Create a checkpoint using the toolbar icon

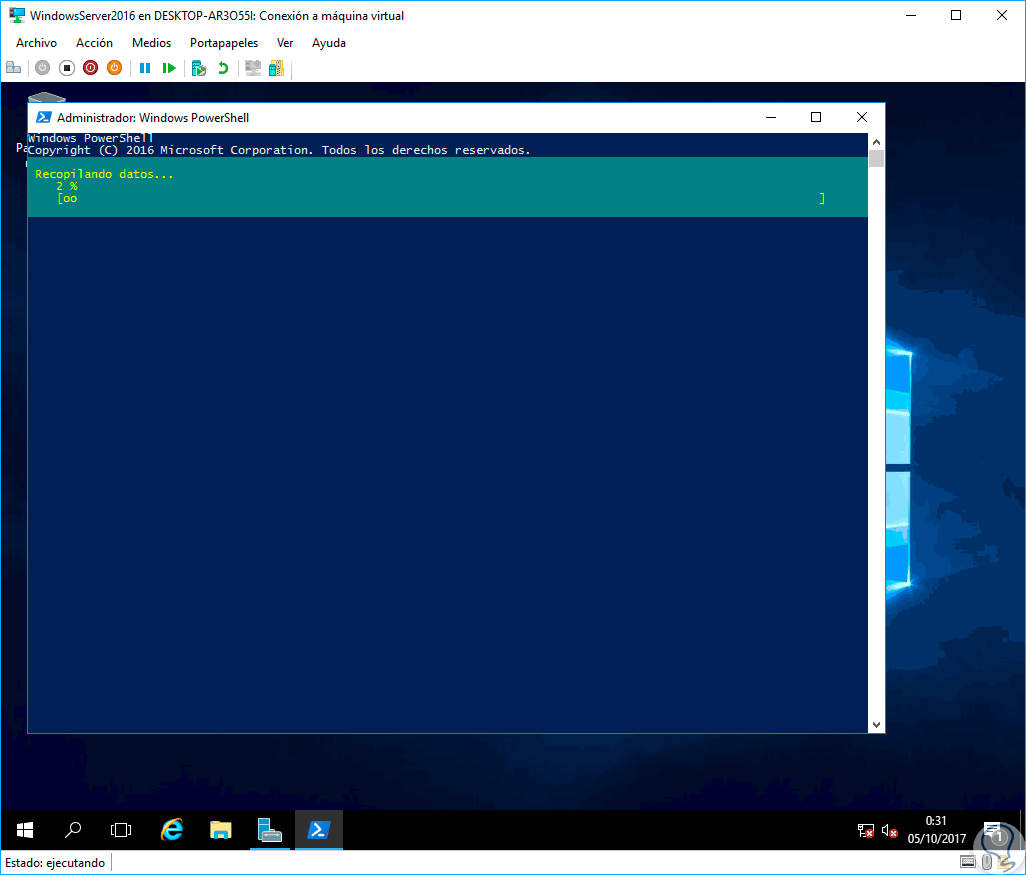coord(199,67)
